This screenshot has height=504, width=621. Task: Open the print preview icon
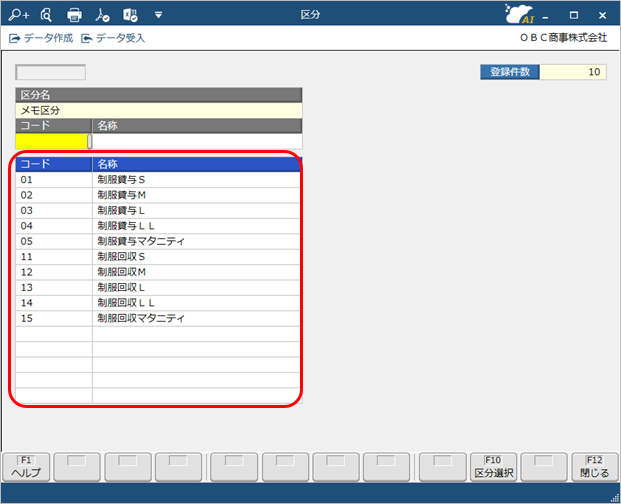[46, 15]
